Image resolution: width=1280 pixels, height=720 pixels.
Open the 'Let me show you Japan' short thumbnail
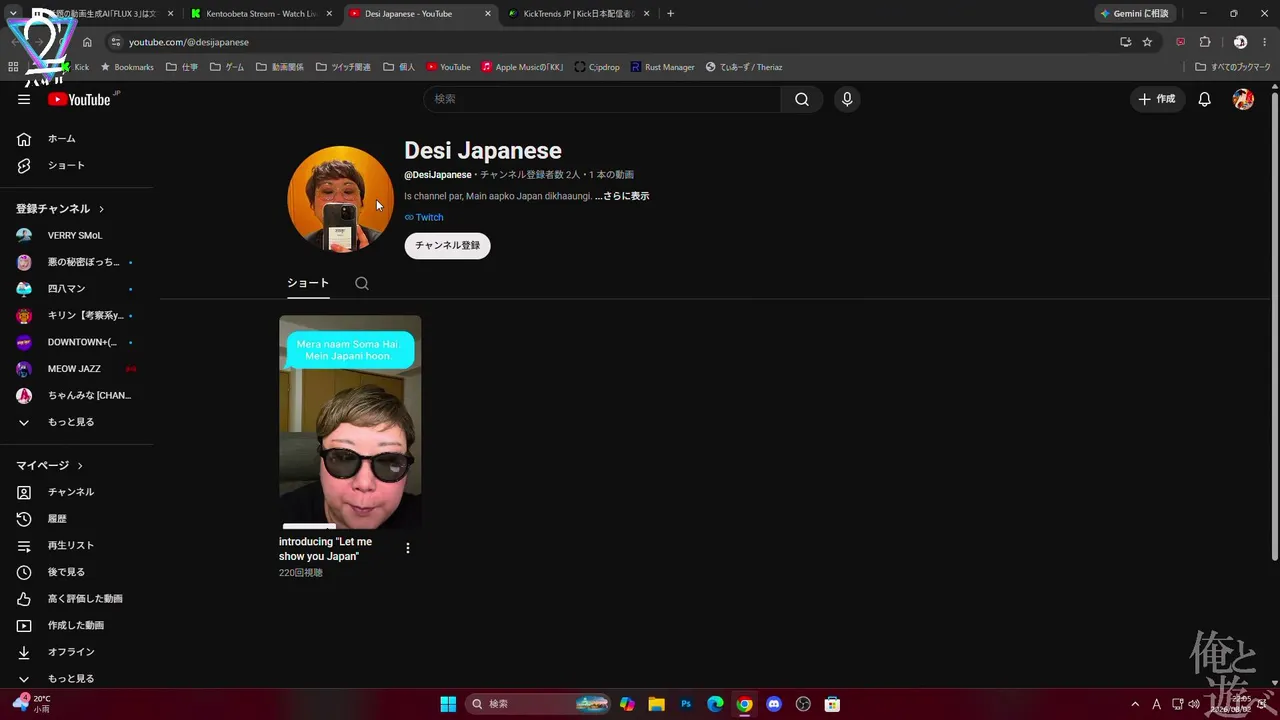[350, 423]
